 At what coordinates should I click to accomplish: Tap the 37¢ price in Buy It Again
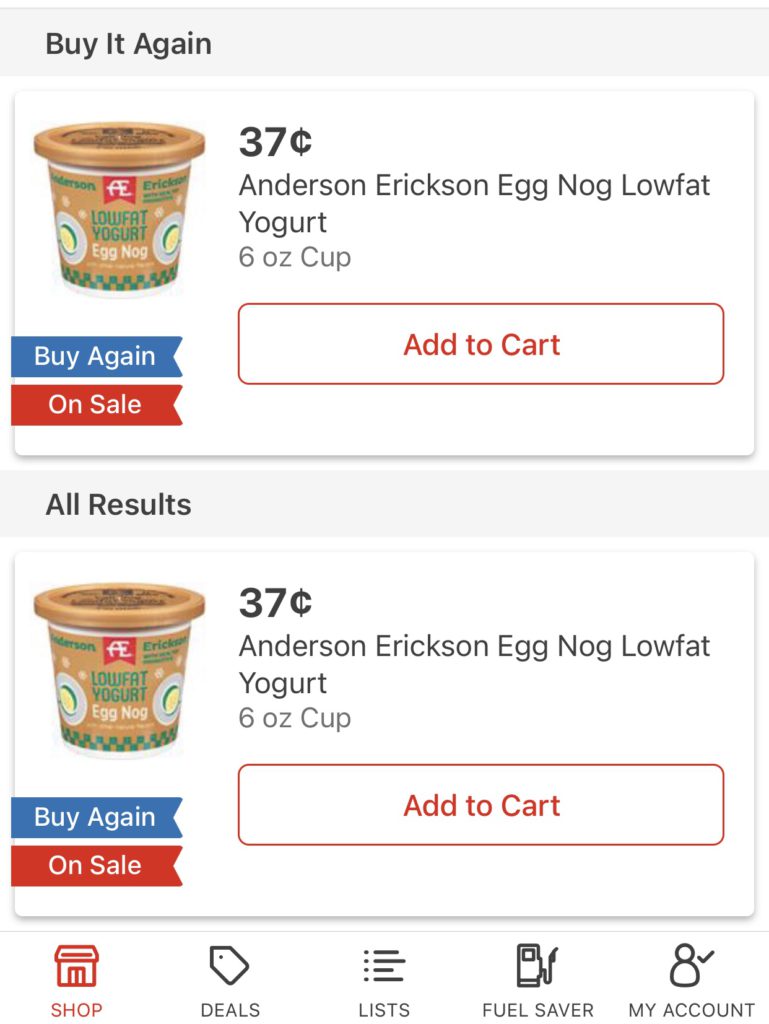tap(275, 143)
